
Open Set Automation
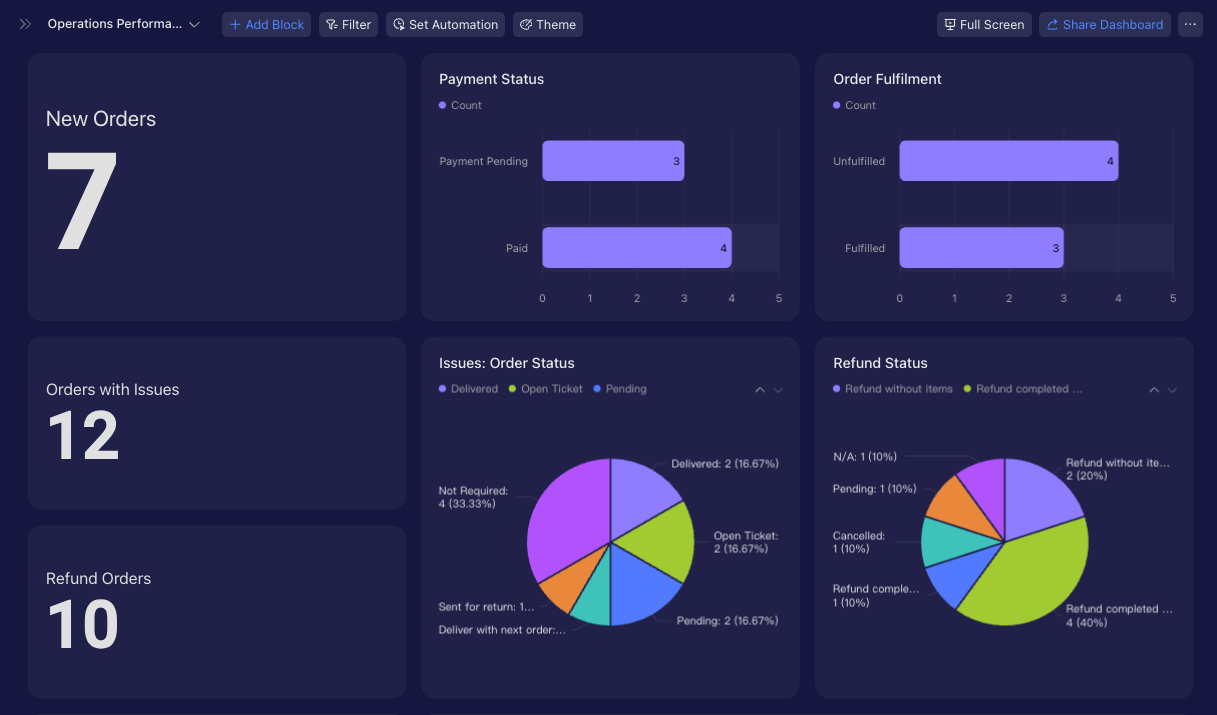point(445,24)
